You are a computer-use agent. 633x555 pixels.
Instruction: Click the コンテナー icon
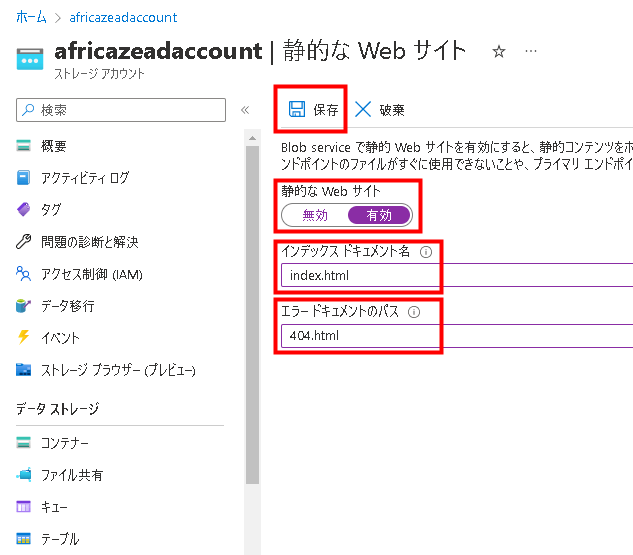[x=23, y=442]
